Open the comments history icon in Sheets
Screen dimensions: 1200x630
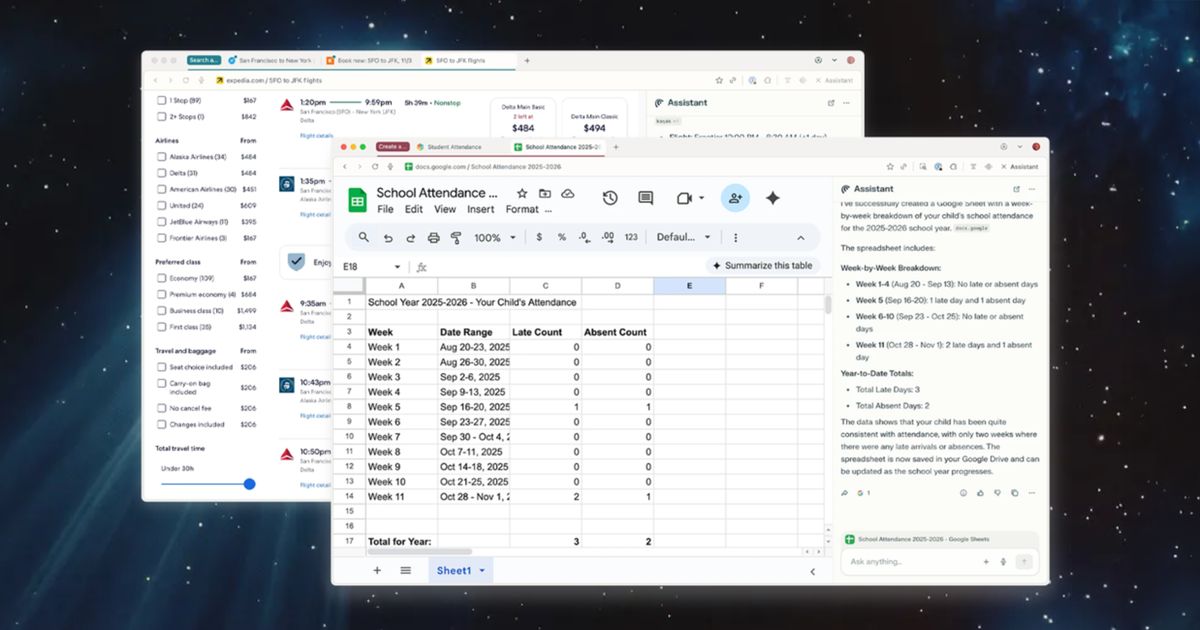646,198
